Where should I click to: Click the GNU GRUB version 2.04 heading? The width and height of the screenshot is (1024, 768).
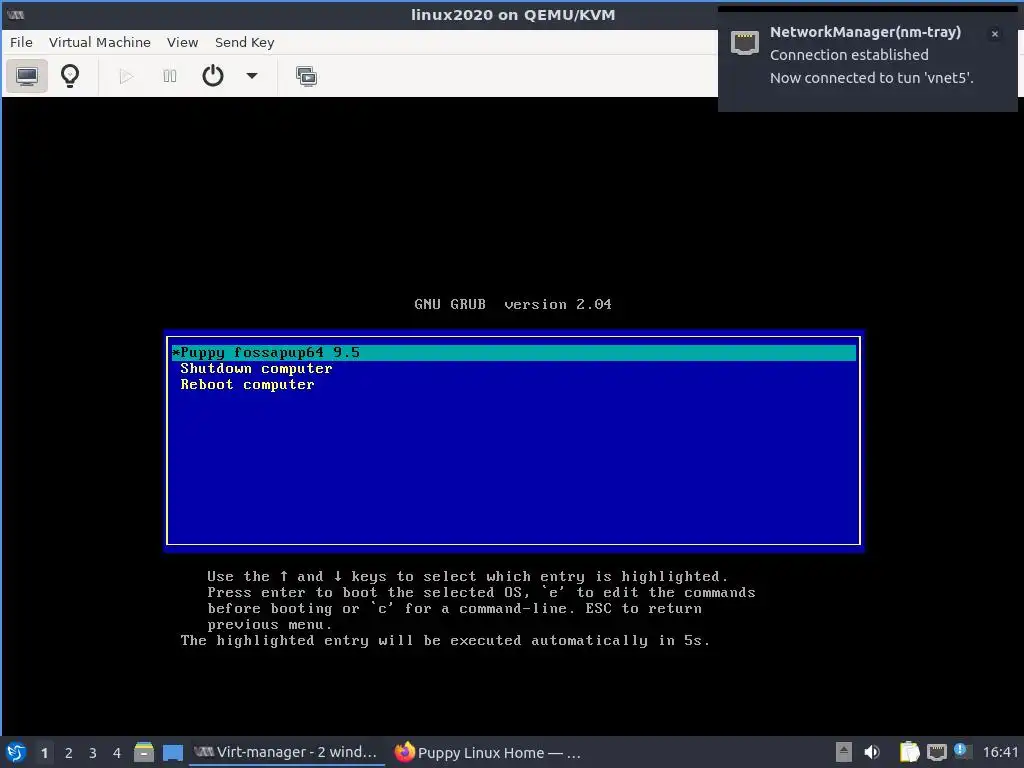513,304
